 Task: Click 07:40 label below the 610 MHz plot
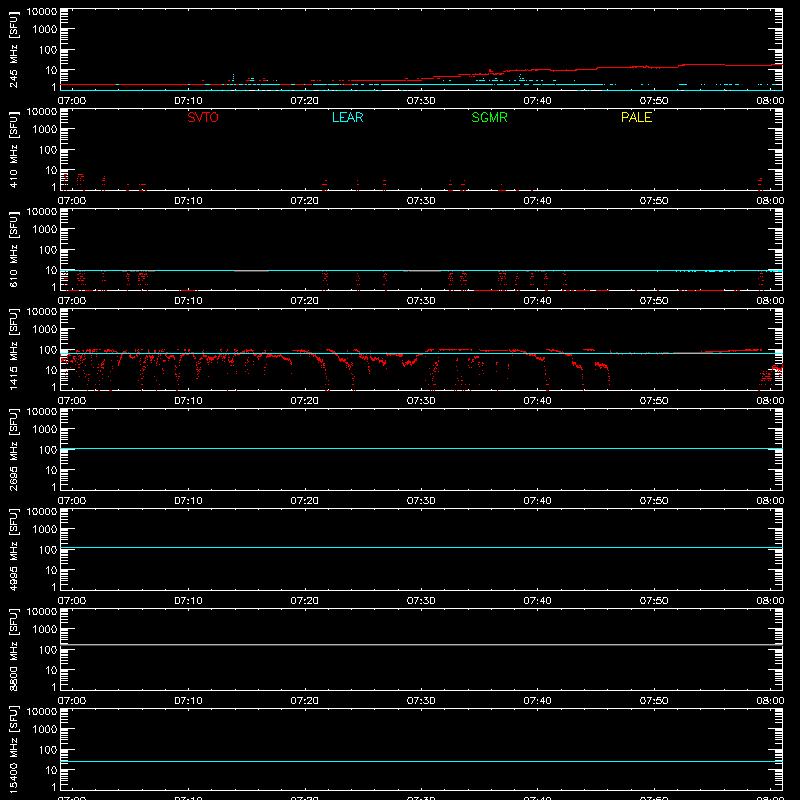[x=537, y=301]
